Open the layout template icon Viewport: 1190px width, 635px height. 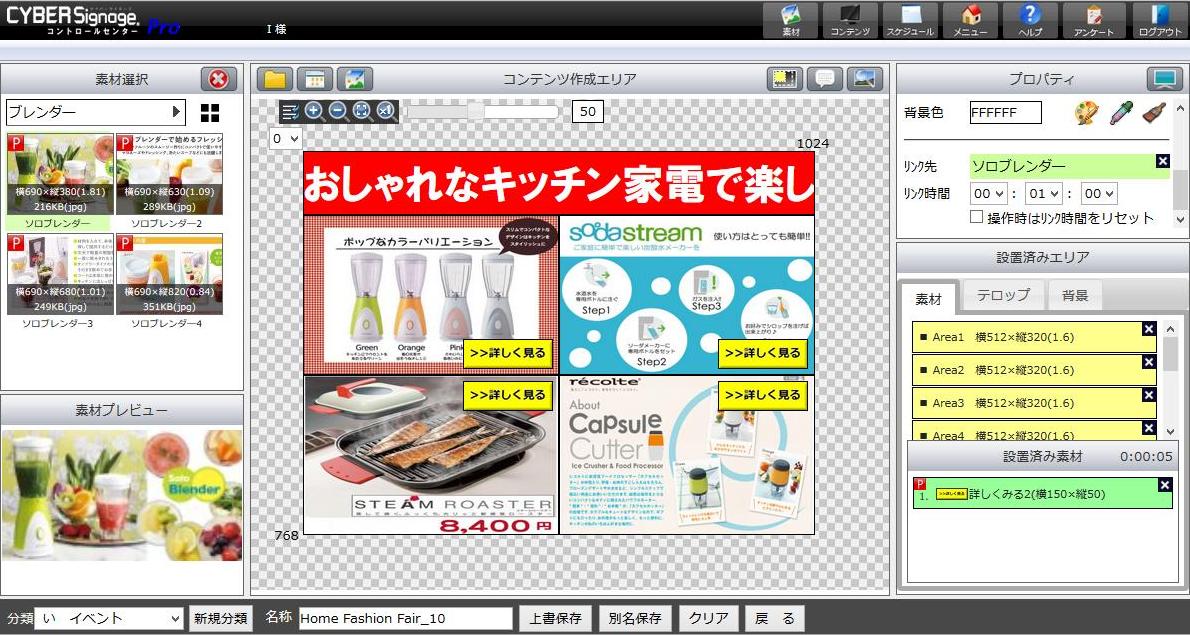pyautogui.click(x=315, y=79)
